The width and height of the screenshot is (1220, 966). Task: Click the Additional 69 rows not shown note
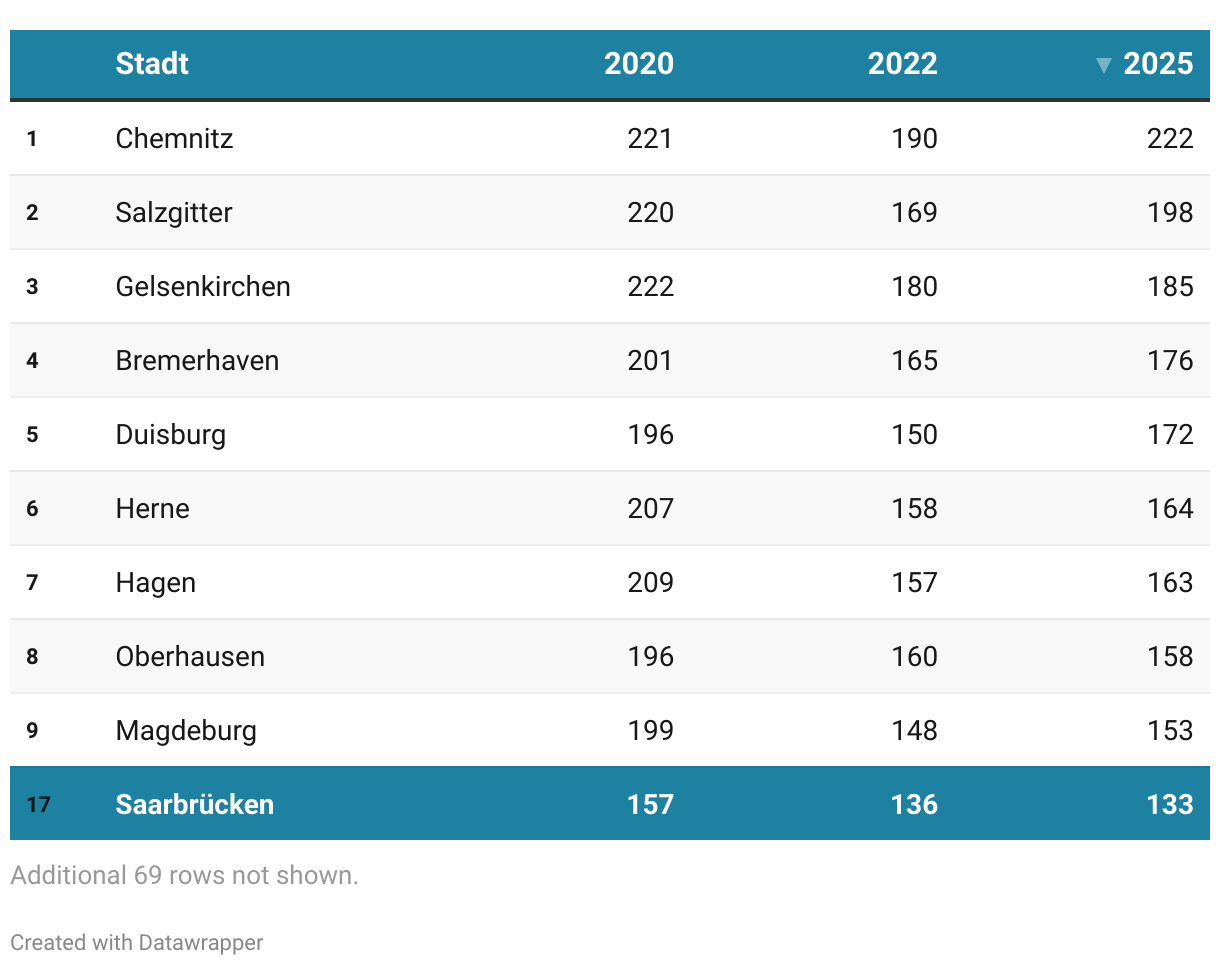[184, 875]
